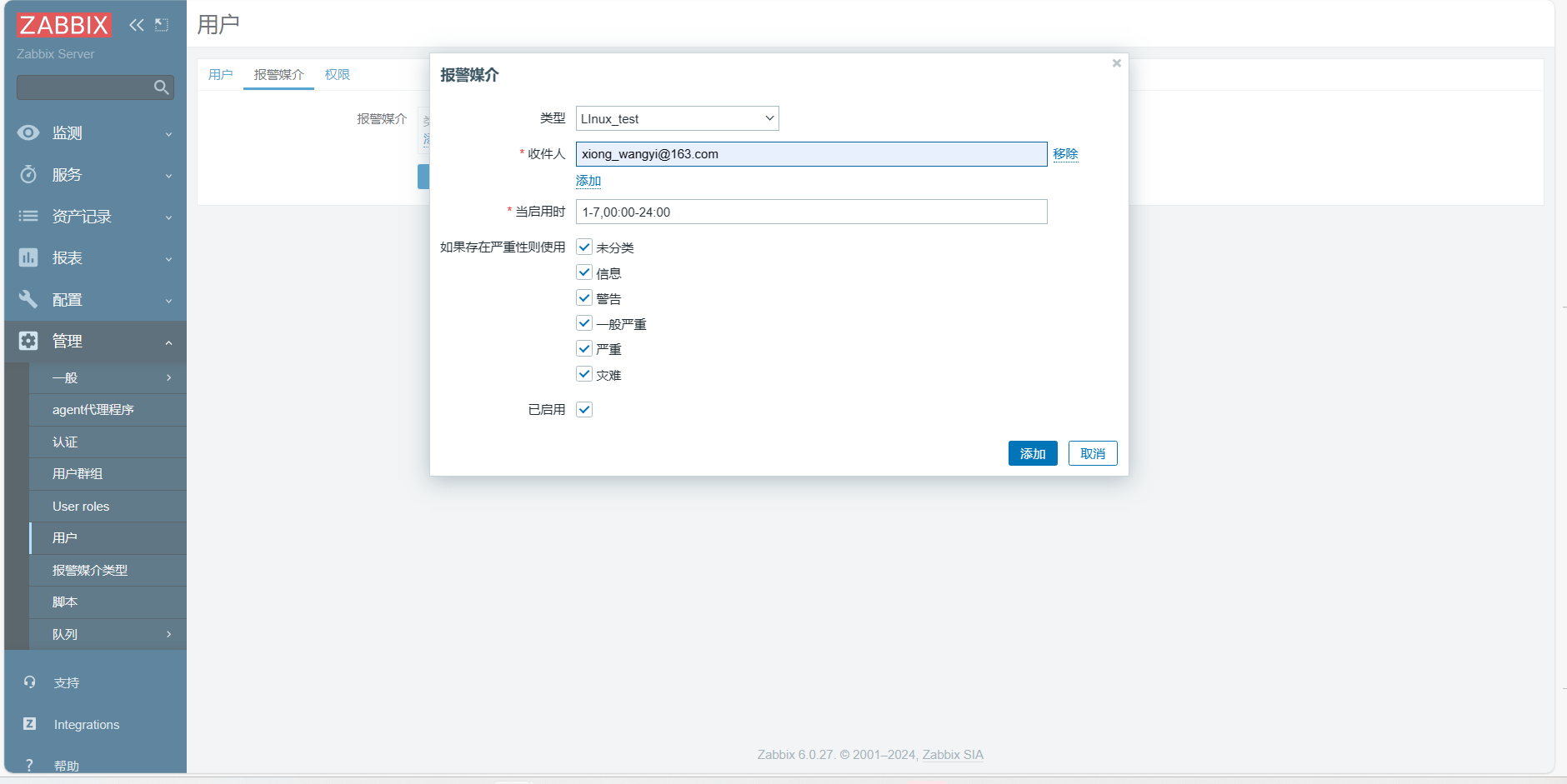The image size is (1567, 784).
Task: Collapse the 管理 menu chevron
Action: point(168,342)
